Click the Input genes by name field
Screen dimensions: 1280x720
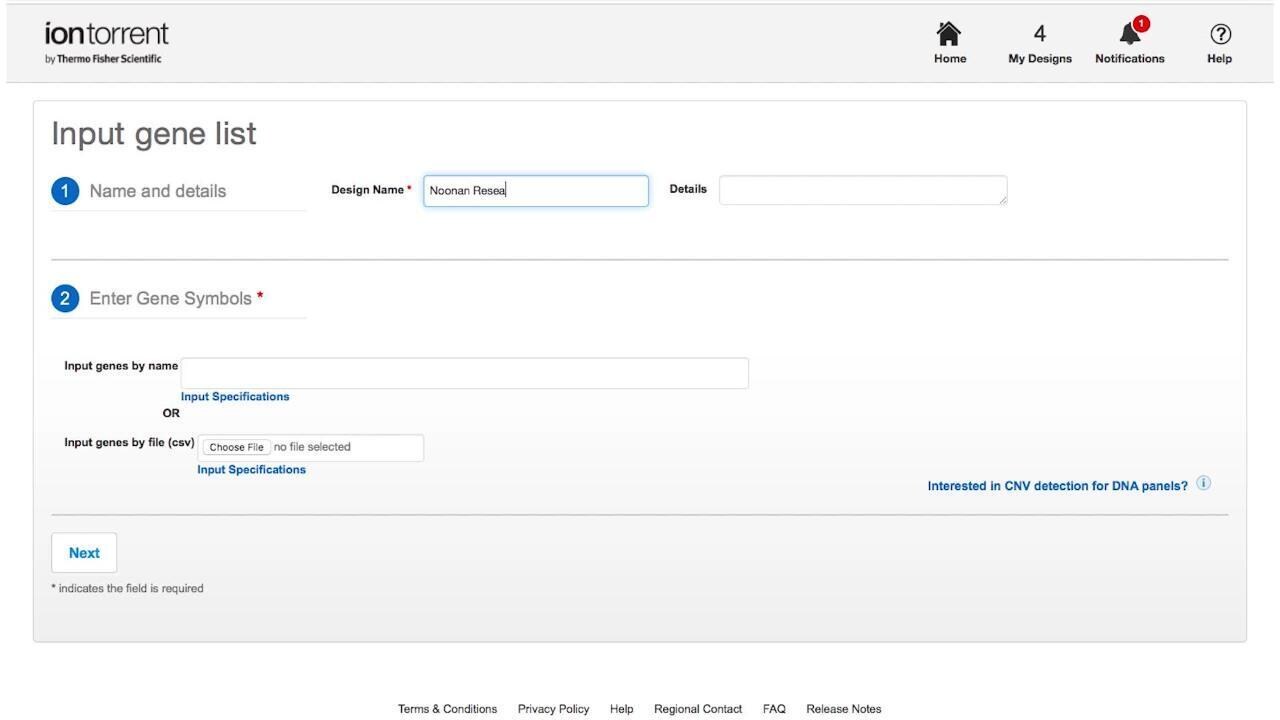(x=464, y=373)
